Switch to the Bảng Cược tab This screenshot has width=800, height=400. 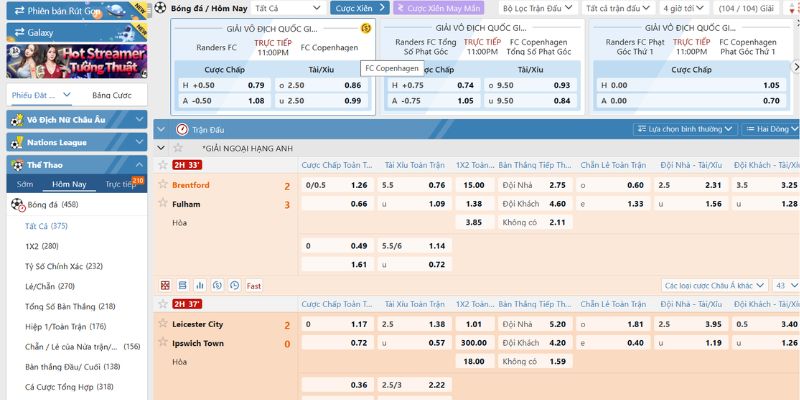click(x=112, y=95)
